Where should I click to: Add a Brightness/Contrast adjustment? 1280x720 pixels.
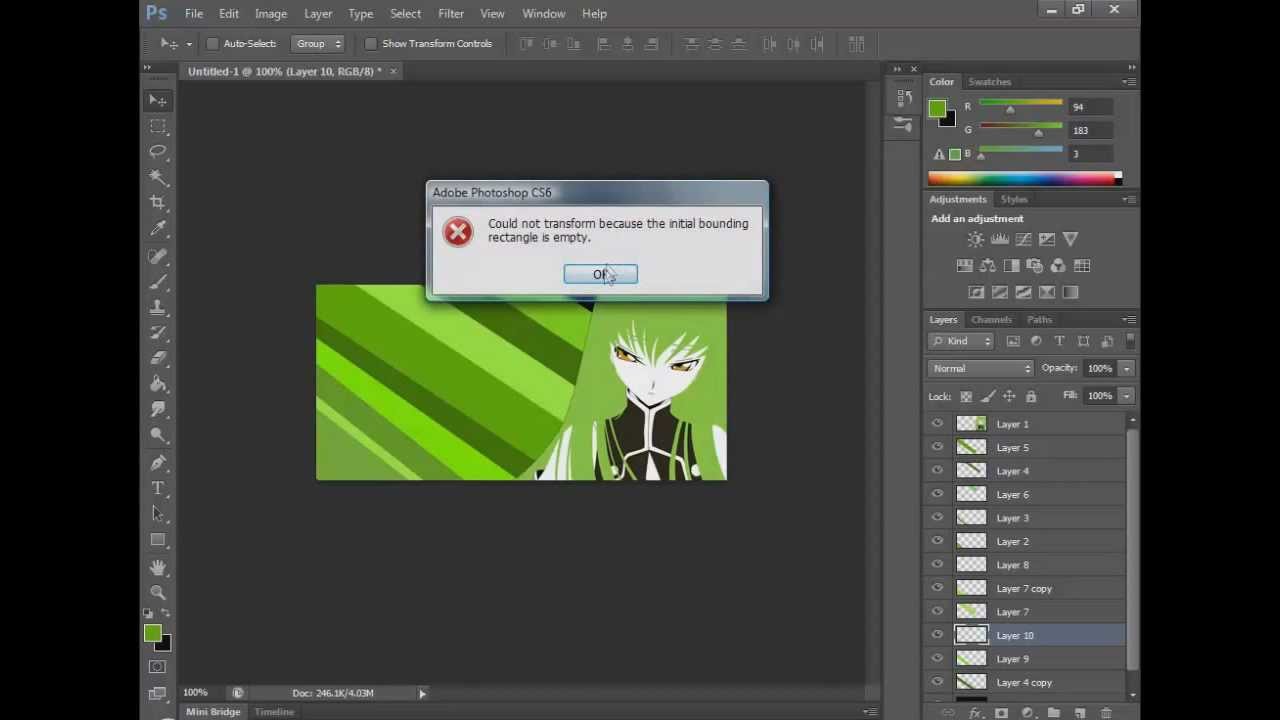(x=976, y=239)
